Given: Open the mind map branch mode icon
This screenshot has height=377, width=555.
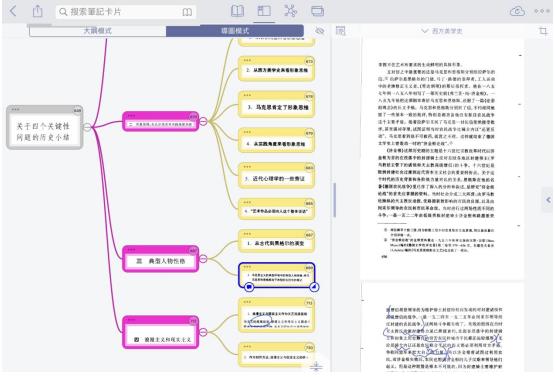Looking at the screenshot, I should pos(290,11).
